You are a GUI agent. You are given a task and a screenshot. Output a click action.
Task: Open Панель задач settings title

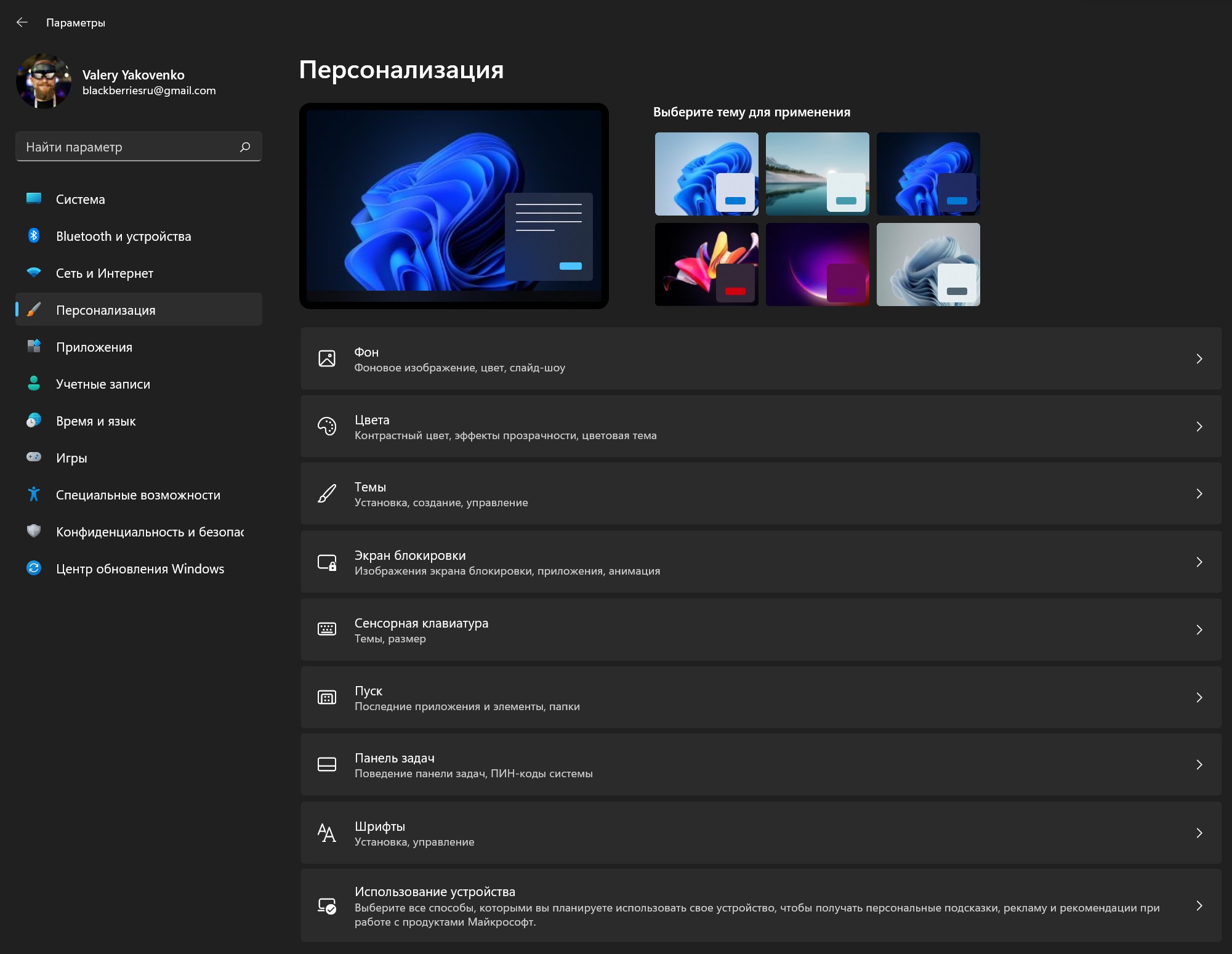[x=395, y=758]
